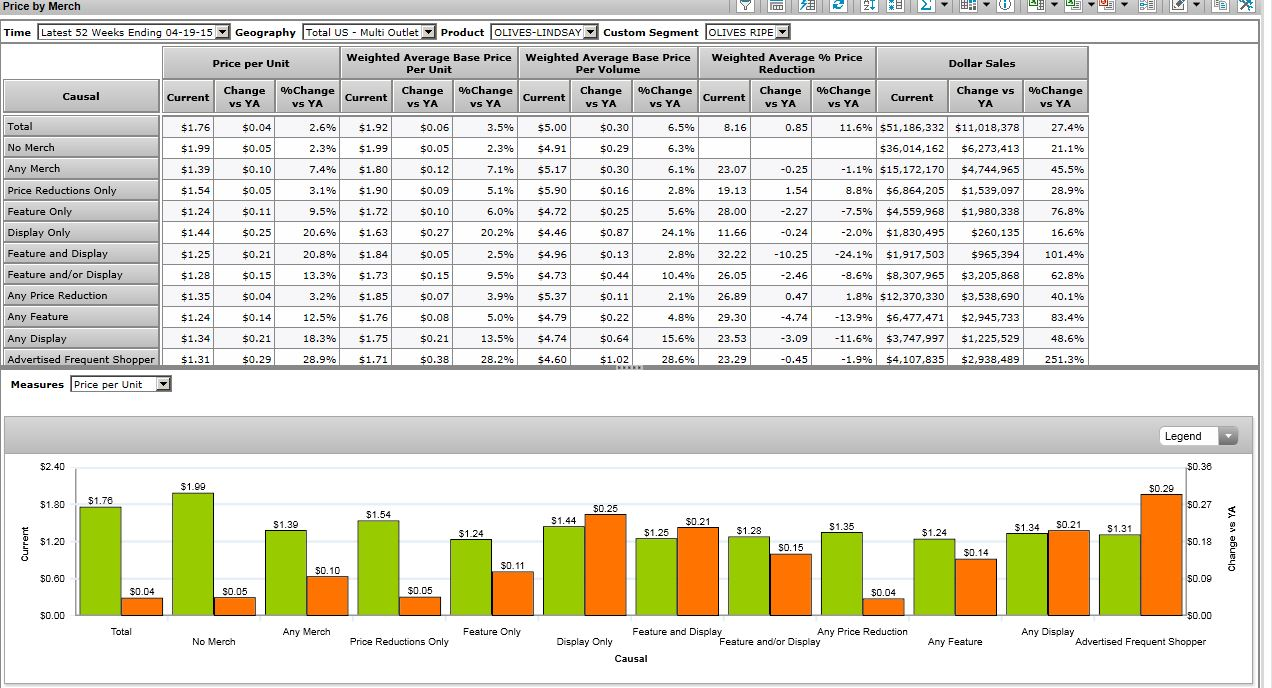Click the sigma totals icon
The width and height of the screenshot is (1272, 688).
pos(925,6)
